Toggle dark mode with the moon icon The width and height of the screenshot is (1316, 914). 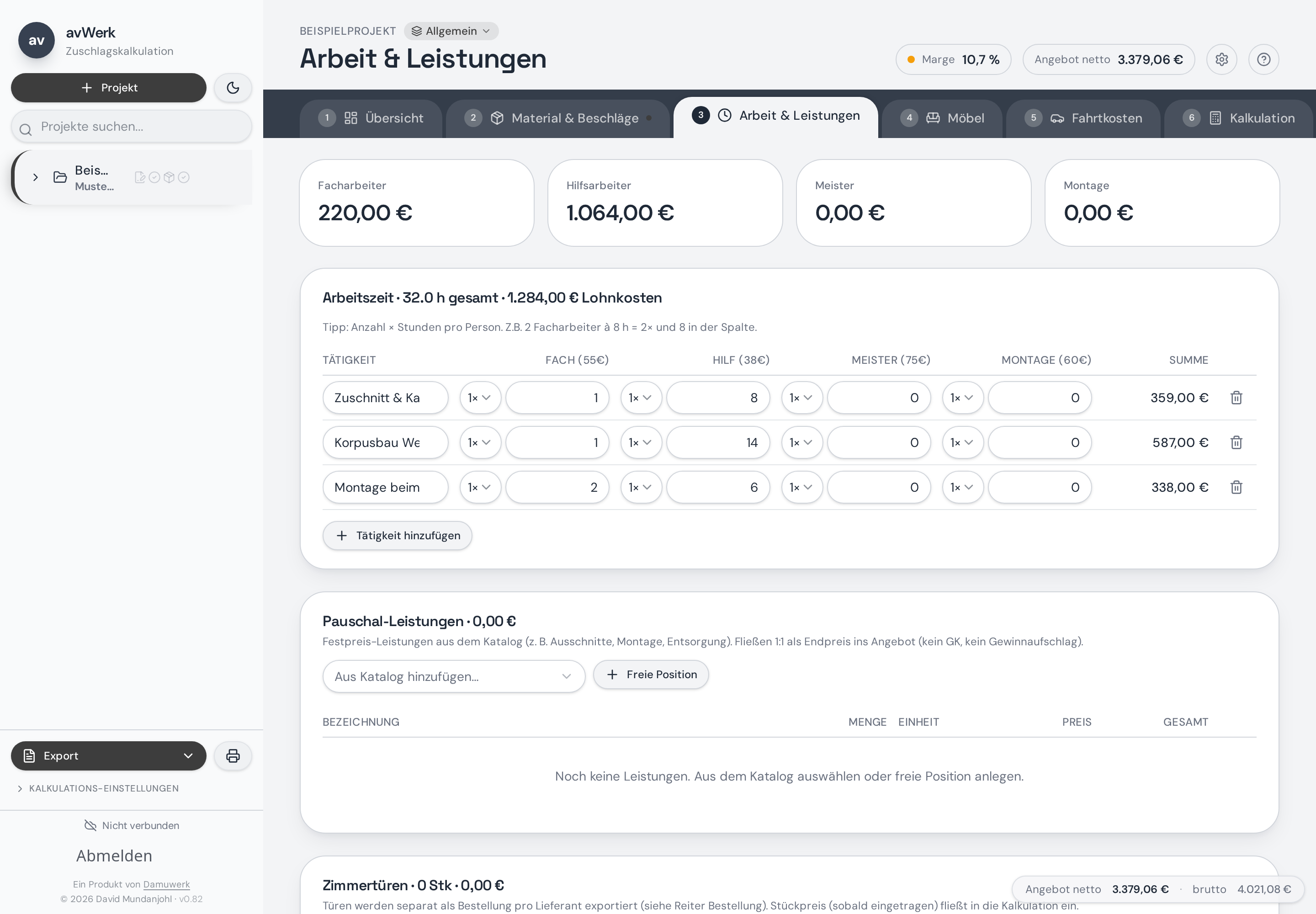233,88
